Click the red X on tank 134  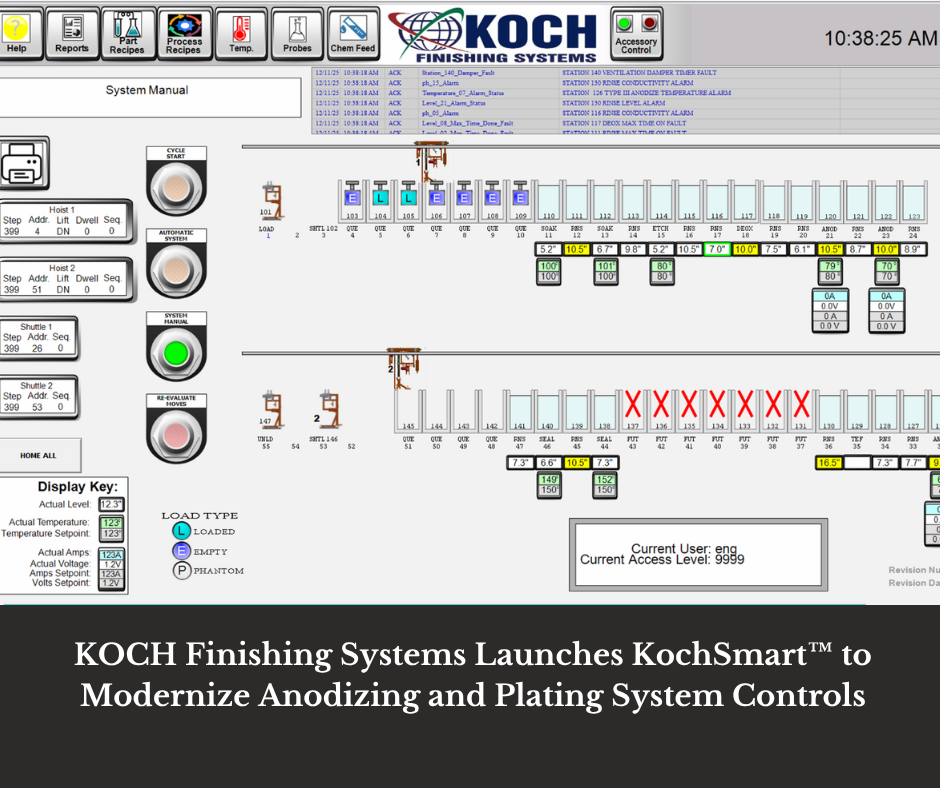coord(717,404)
